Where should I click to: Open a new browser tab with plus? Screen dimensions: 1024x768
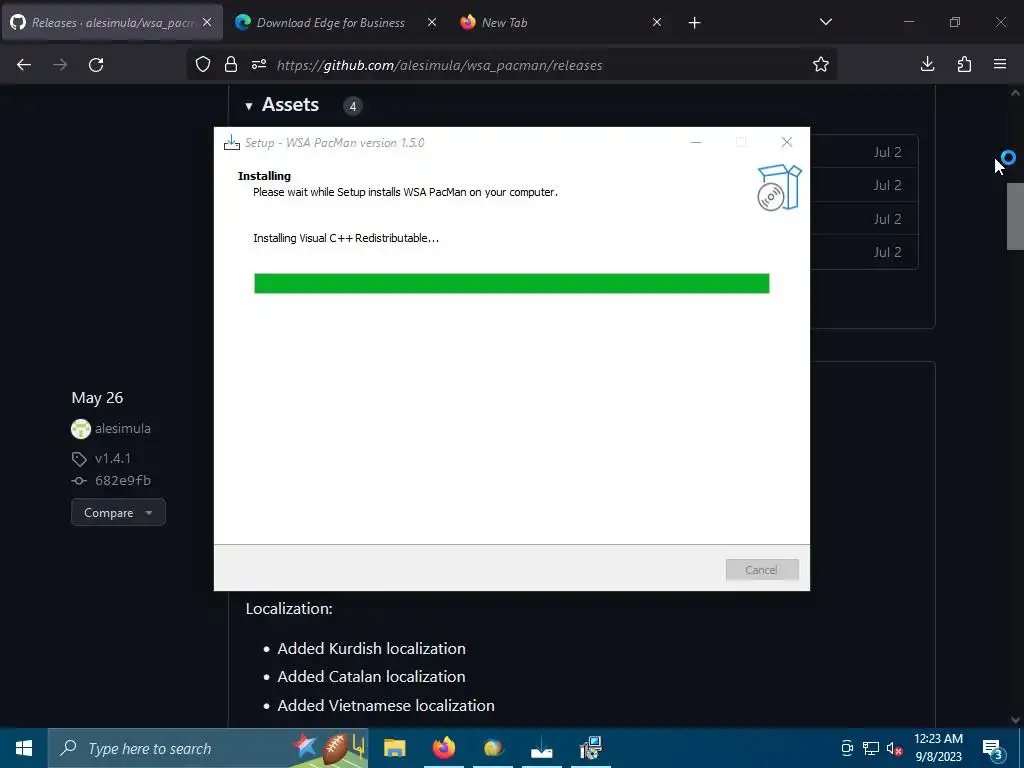pos(694,23)
